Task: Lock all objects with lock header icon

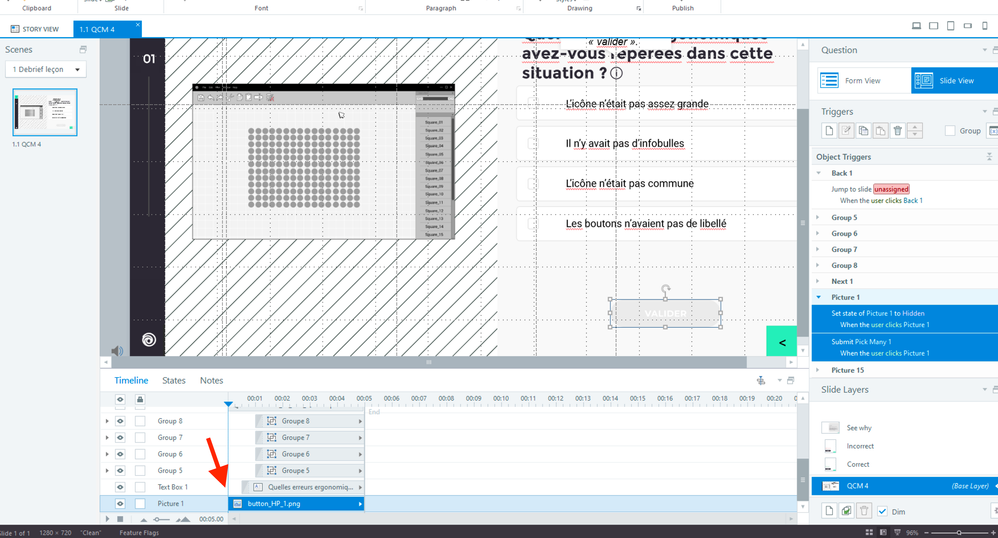Action: click(x=140, y=400)
